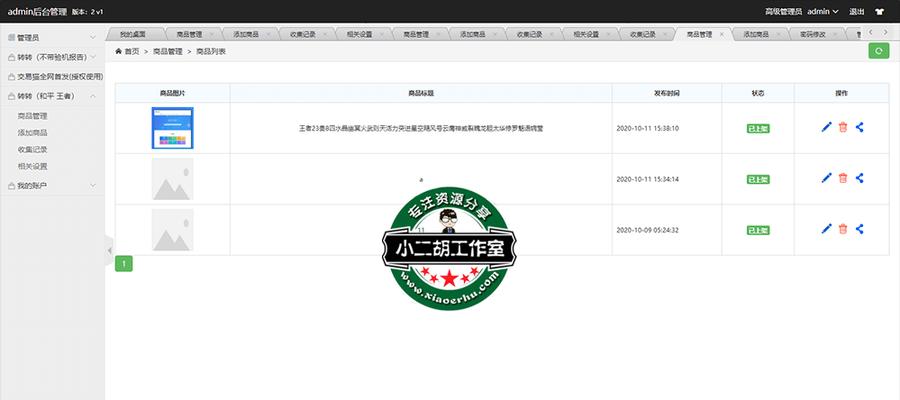Click 首页 in the breadcrumb

coord(132,51)
